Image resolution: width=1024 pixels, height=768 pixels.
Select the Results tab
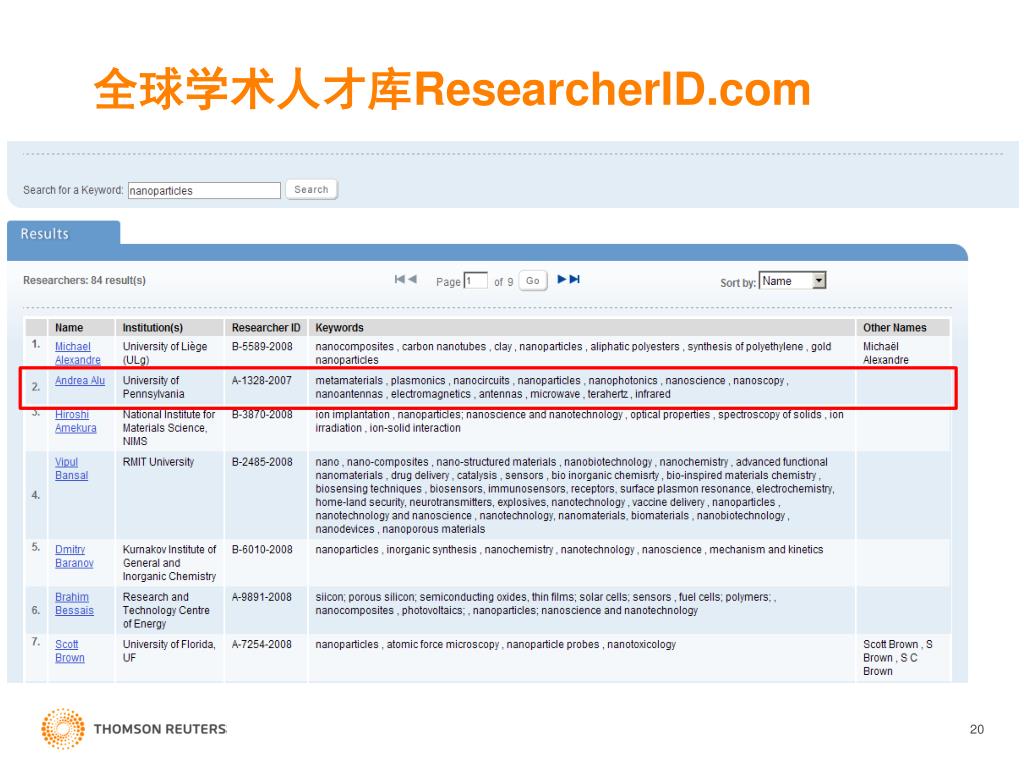(x=63, y=234)
